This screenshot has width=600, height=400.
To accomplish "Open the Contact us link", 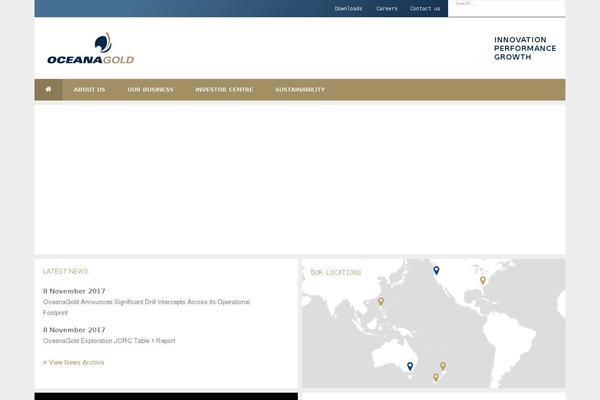I will [425, 8].
